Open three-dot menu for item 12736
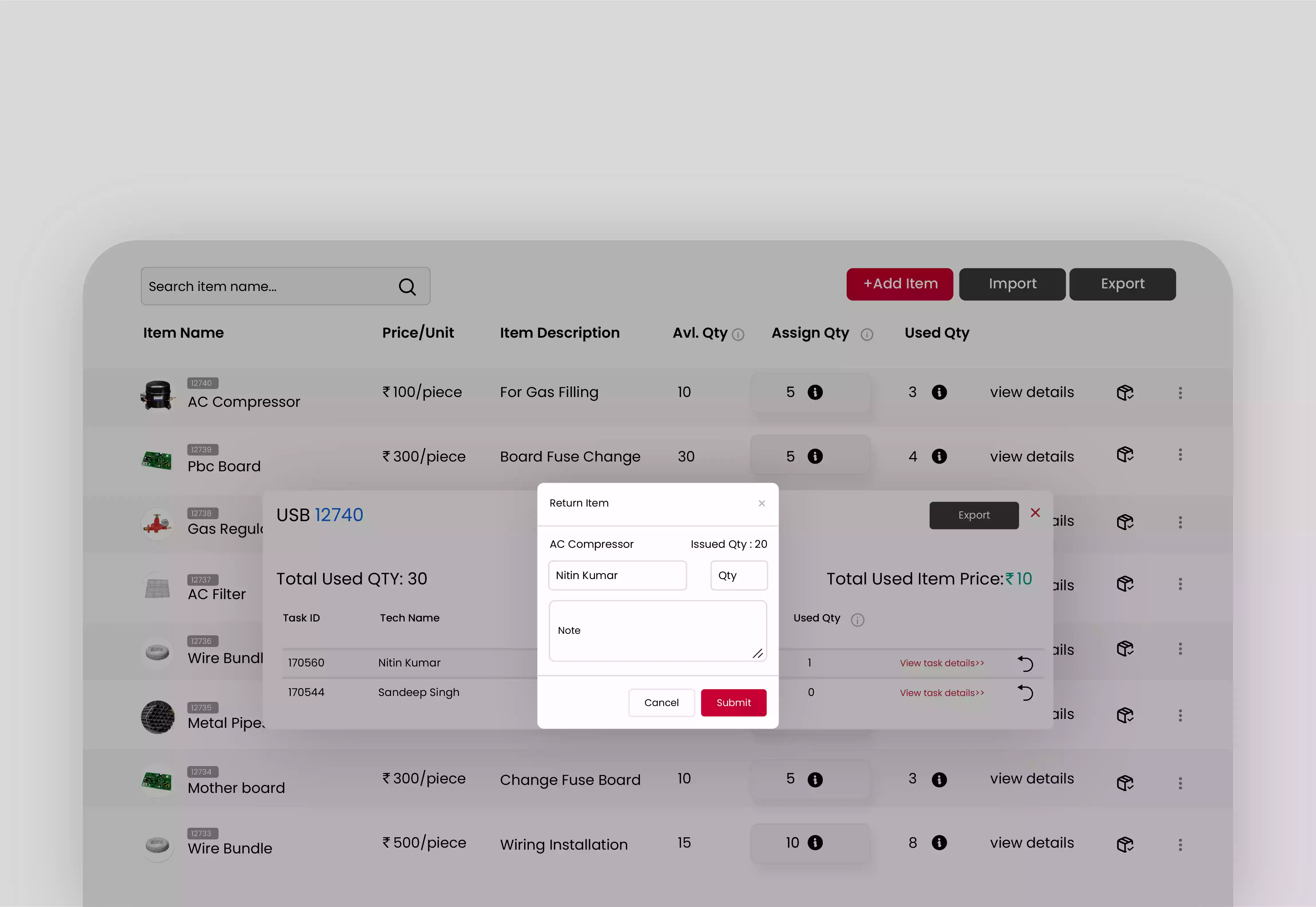This screenshot has width=1316, height=907. click(1180, 648)
